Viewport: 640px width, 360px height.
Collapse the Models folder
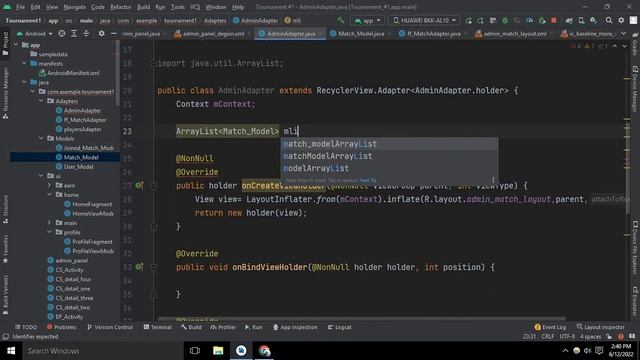pos(41,138)
